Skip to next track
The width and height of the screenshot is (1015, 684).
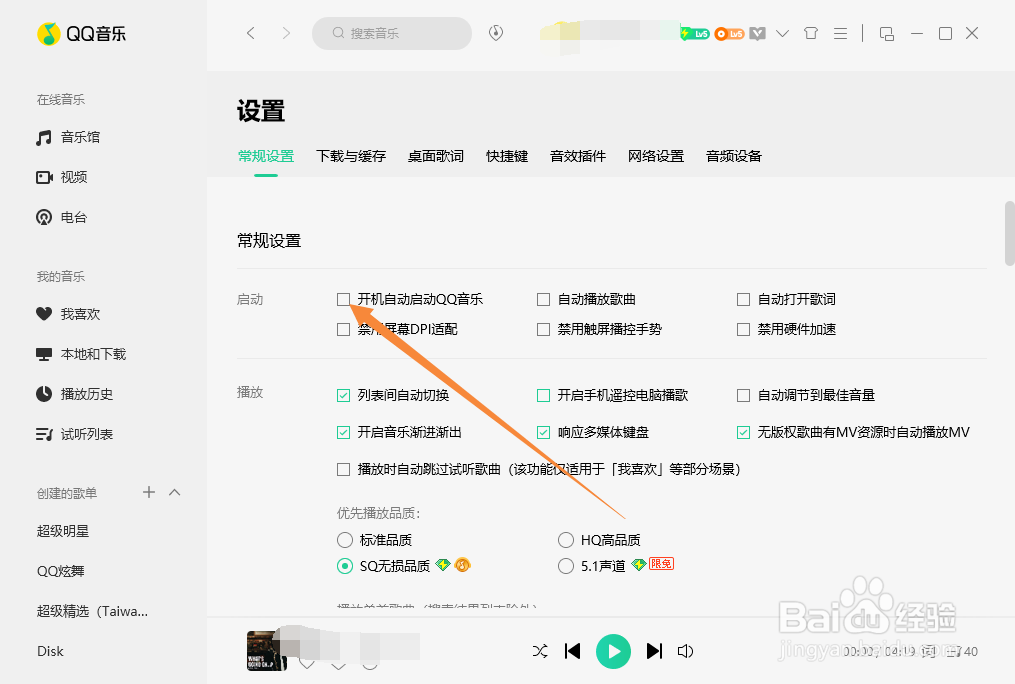(654, 651)
